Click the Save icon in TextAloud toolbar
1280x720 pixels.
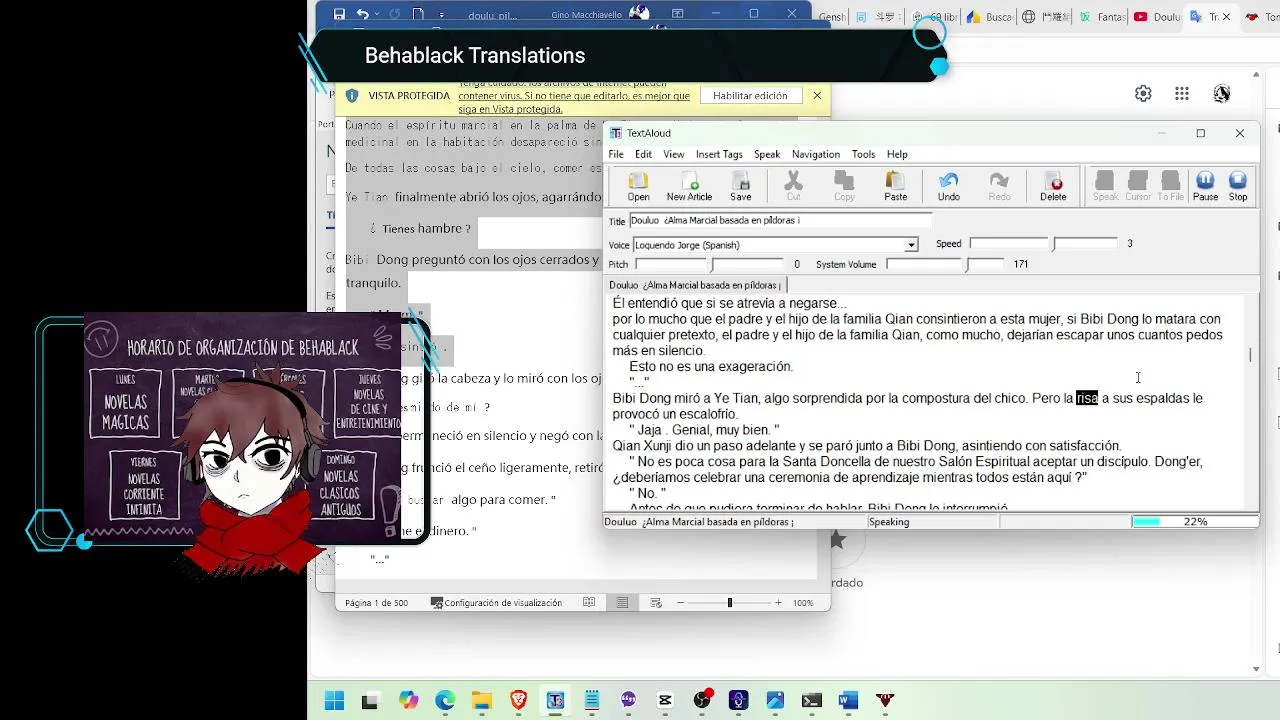741,186
